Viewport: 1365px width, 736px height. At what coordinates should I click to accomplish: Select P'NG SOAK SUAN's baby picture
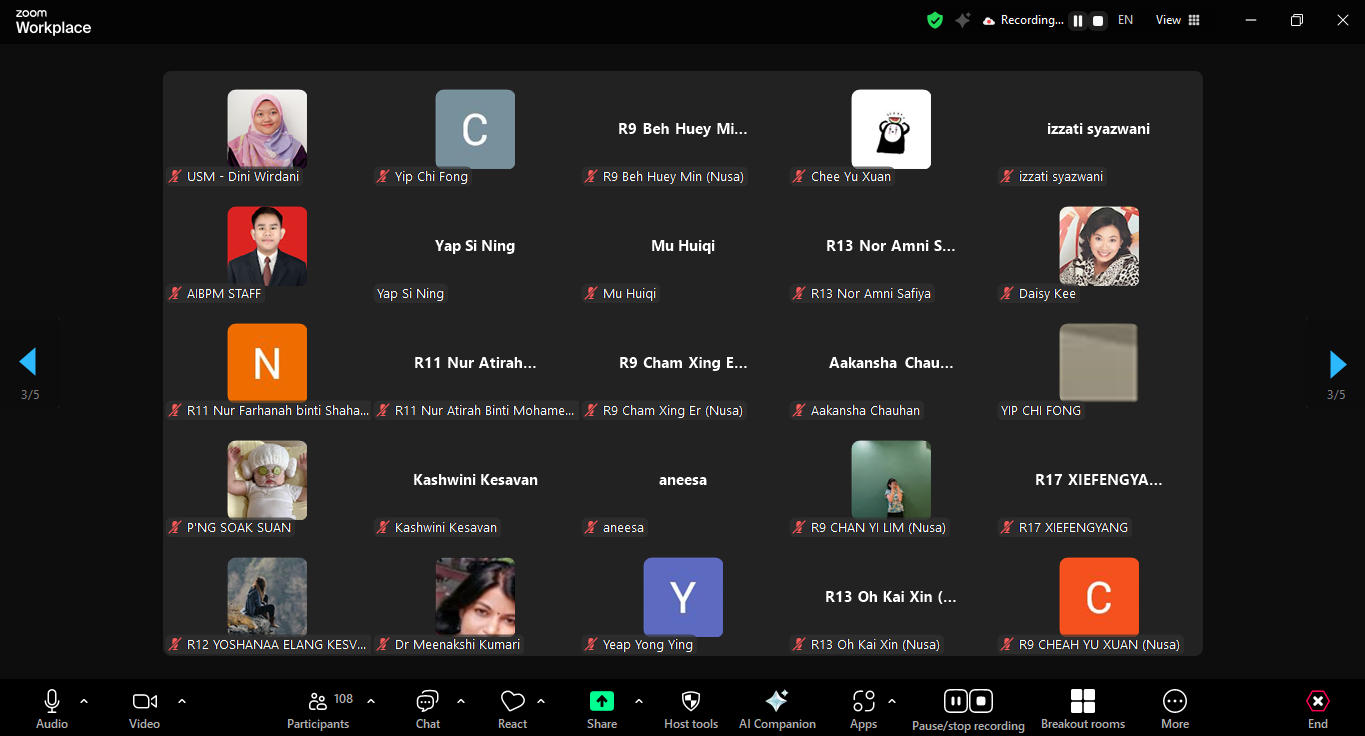coord(267,480)
